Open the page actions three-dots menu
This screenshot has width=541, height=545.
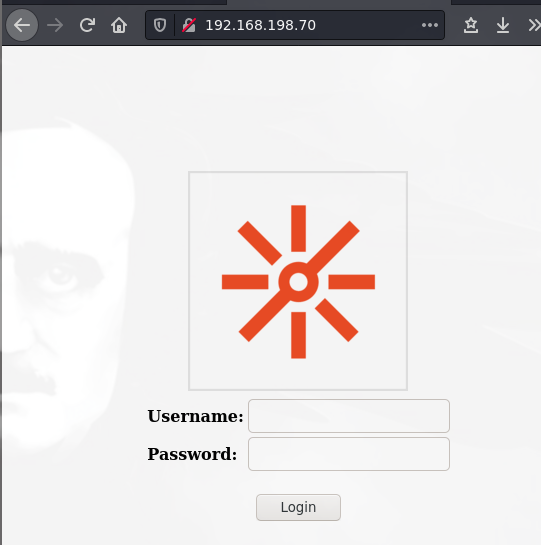tap(430, 25)
